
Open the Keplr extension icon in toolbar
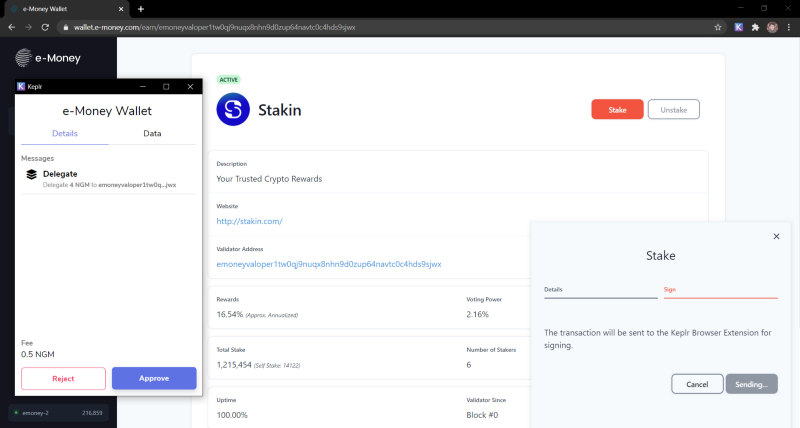pos(738,27)
